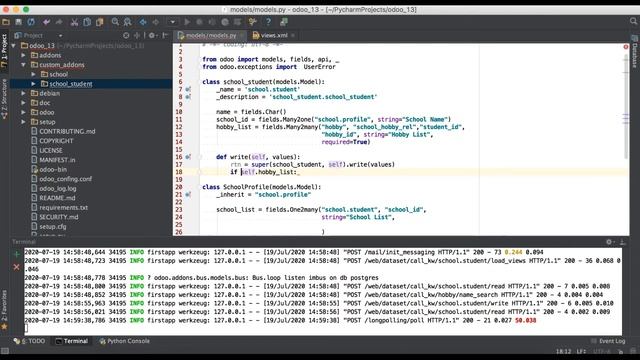640x360 pixels.
Task: Click the Forward navigation arrow in toolbar
Action: point(156,22)
